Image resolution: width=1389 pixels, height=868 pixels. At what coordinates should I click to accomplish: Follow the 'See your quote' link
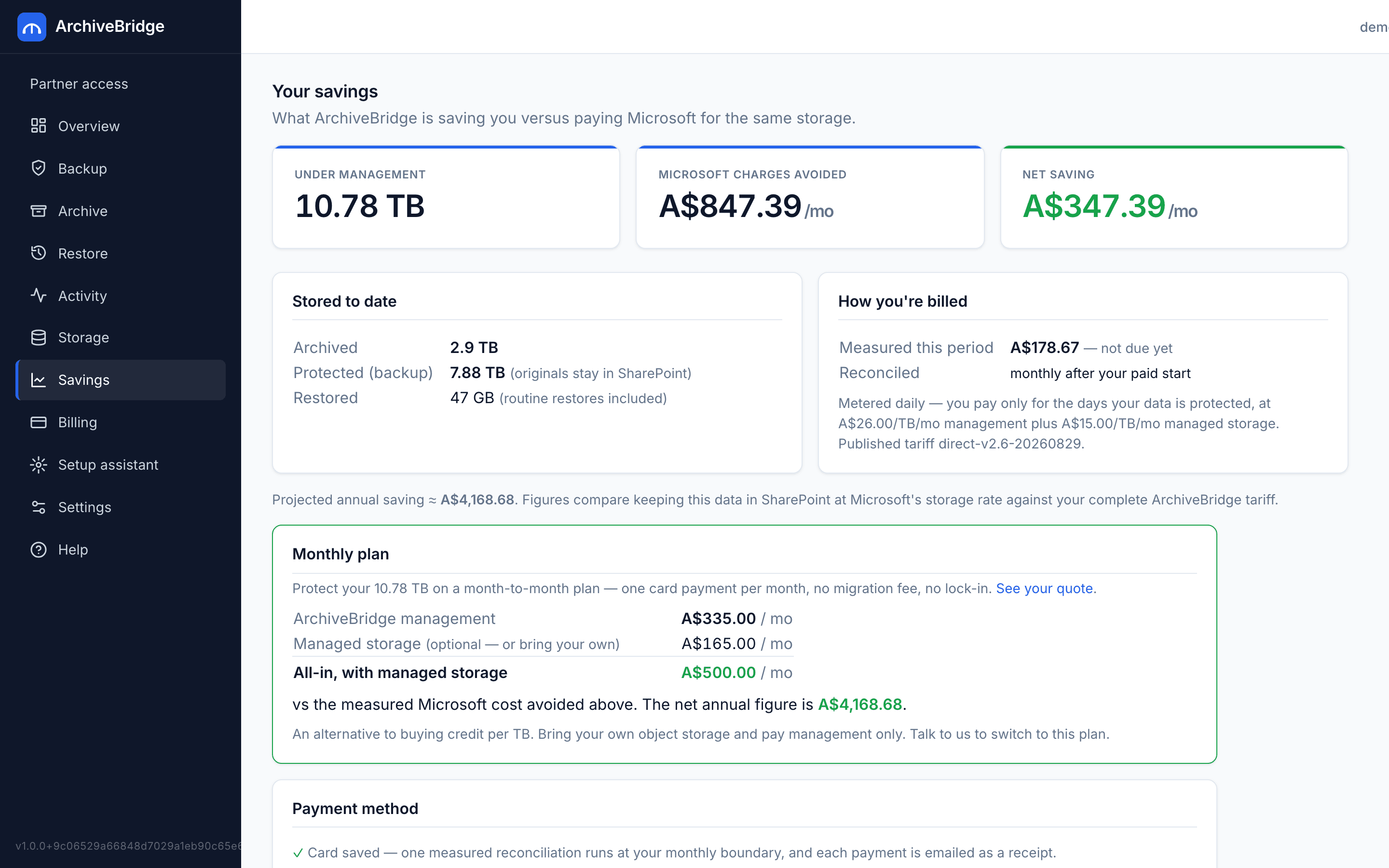pos(1044,588)
